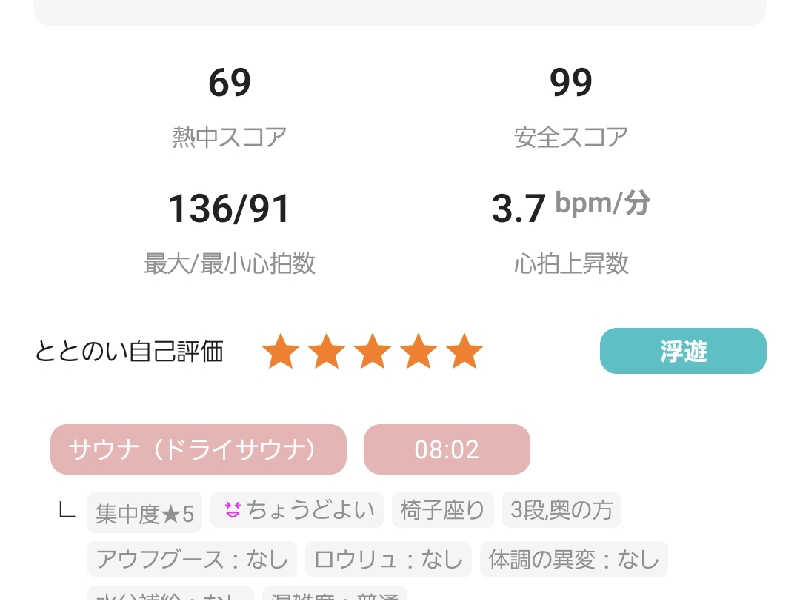
Task: Select the ロウリュ：なし tag
Action: point(388,559)
